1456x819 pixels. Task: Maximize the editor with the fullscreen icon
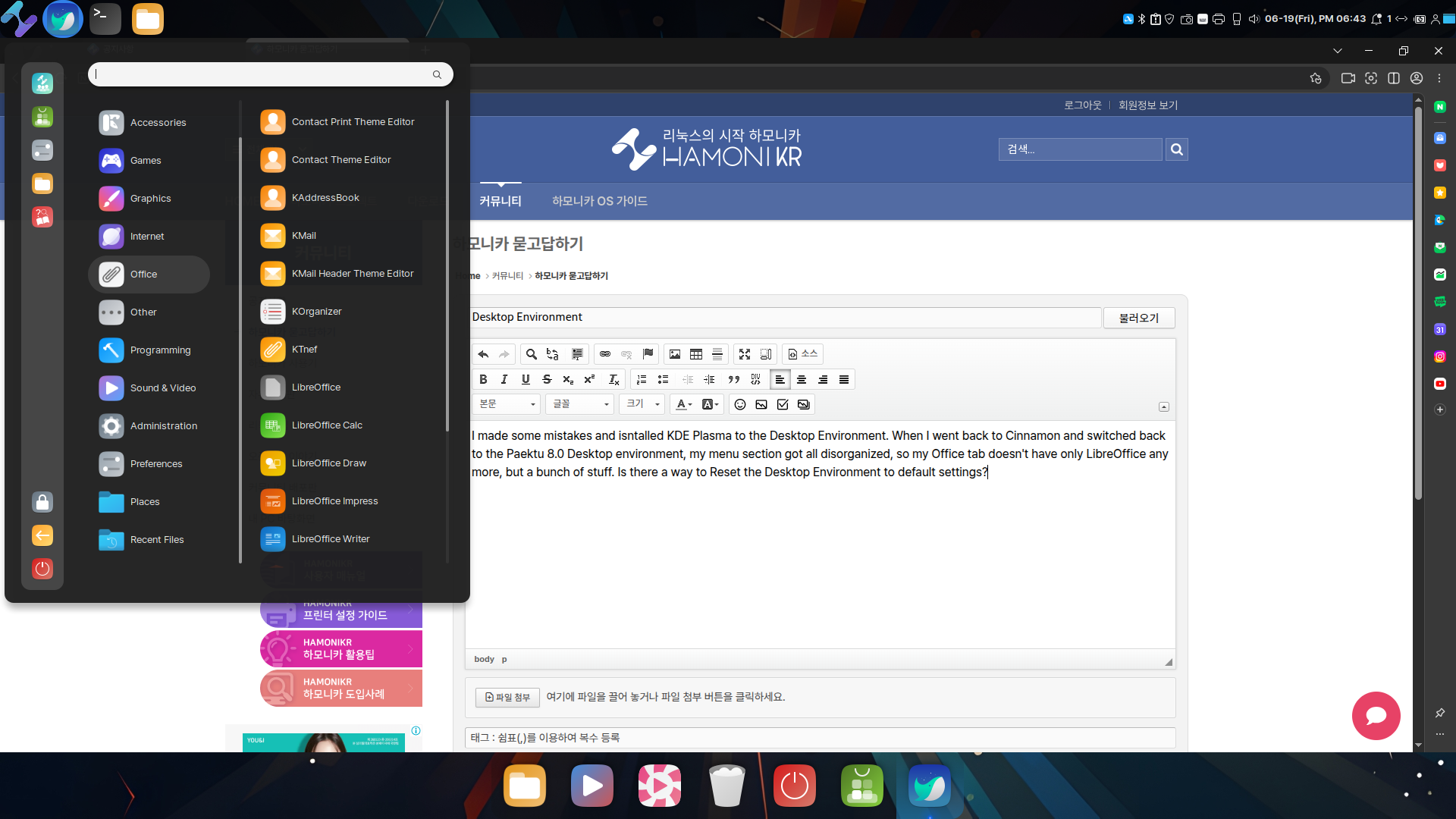pos(745,354)
